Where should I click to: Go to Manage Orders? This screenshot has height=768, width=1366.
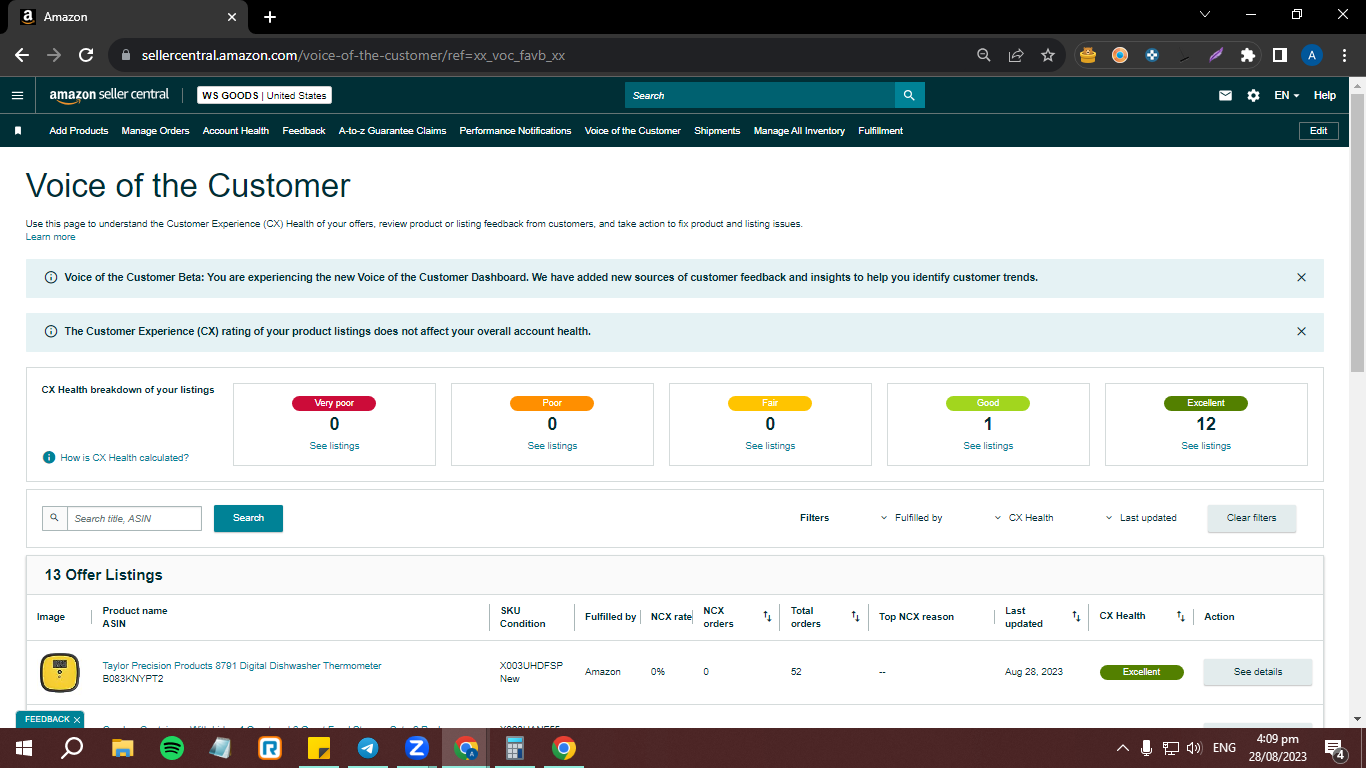155,131
